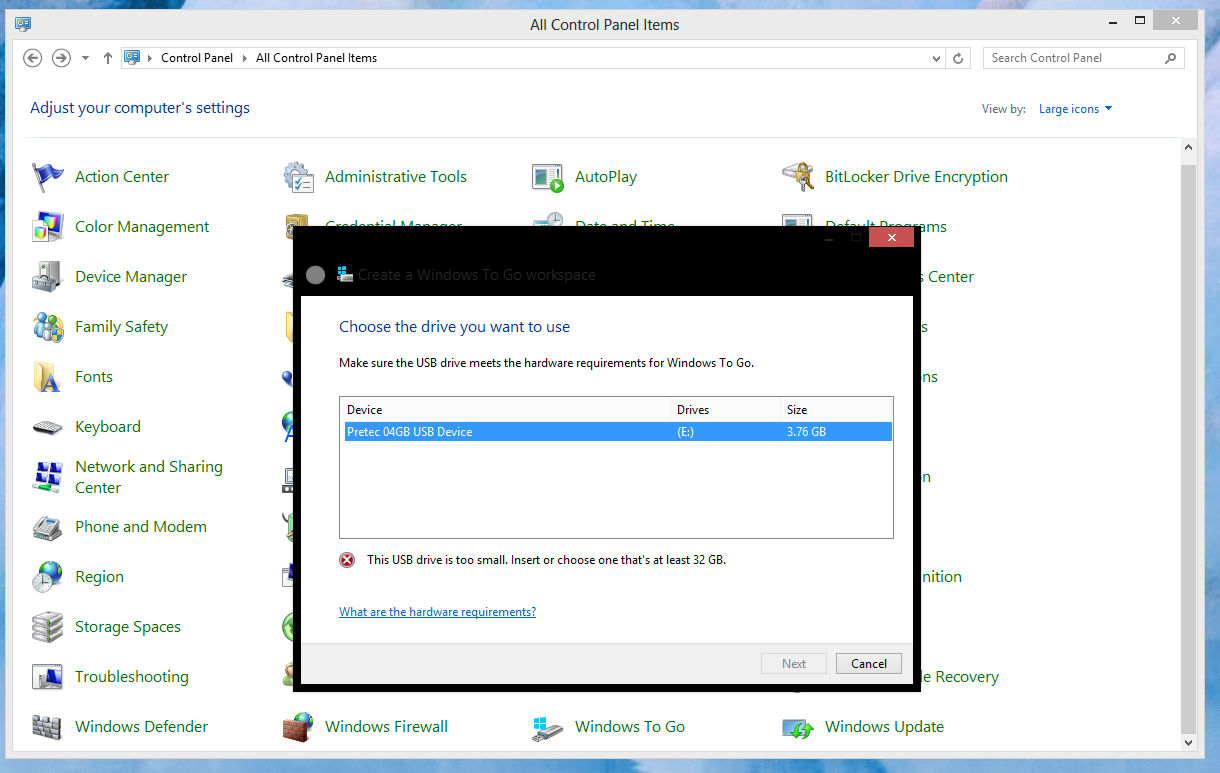1220x773 pixels.
Task: Click the red error icon in the dialog
Action: click(347, 560)
